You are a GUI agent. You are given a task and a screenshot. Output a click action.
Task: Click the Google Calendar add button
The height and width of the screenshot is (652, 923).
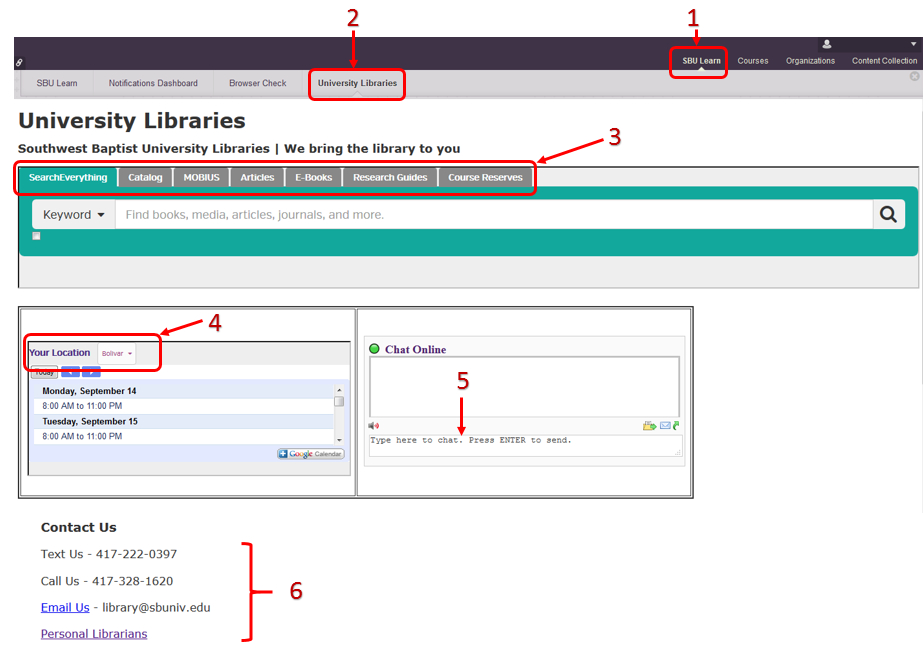click(x=311, y=454)
